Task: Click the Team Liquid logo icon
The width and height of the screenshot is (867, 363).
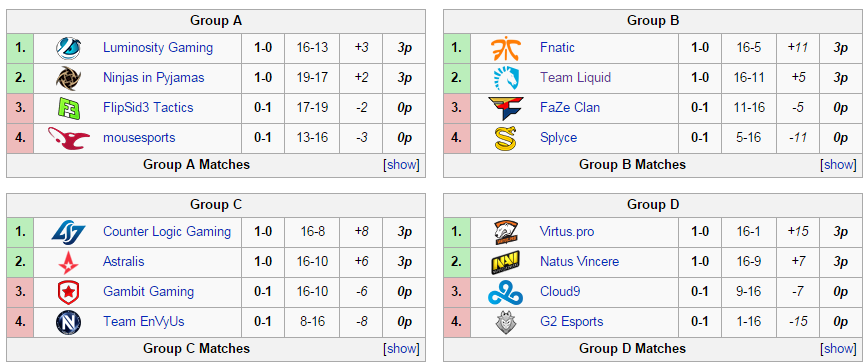Action: 505,77
